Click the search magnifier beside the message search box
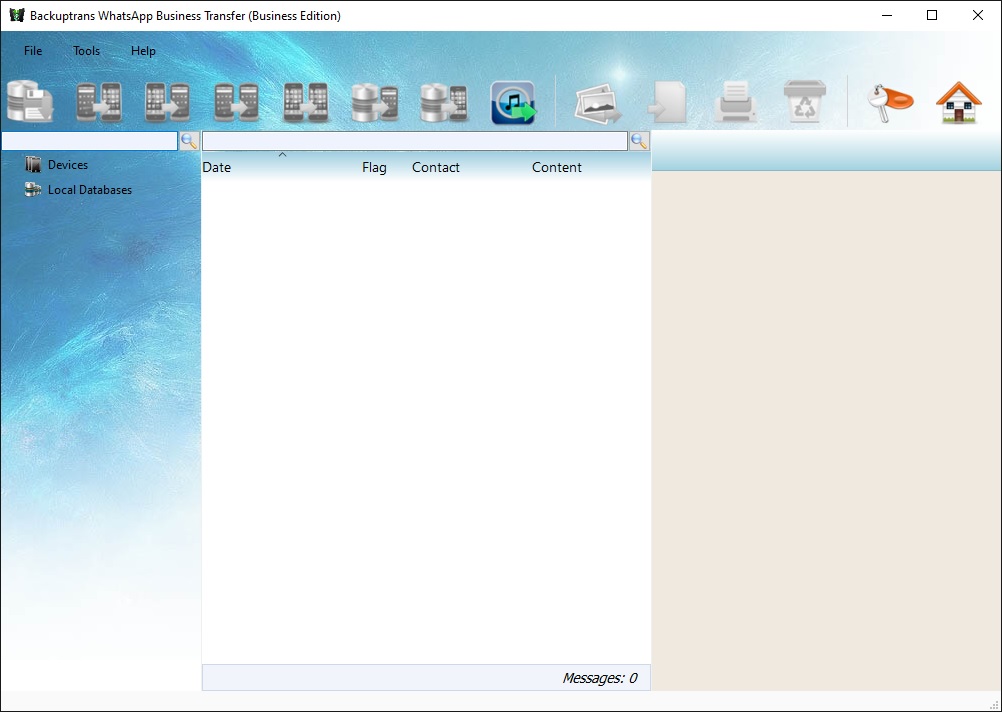1002x712 pixels. [x=639, y=141]
